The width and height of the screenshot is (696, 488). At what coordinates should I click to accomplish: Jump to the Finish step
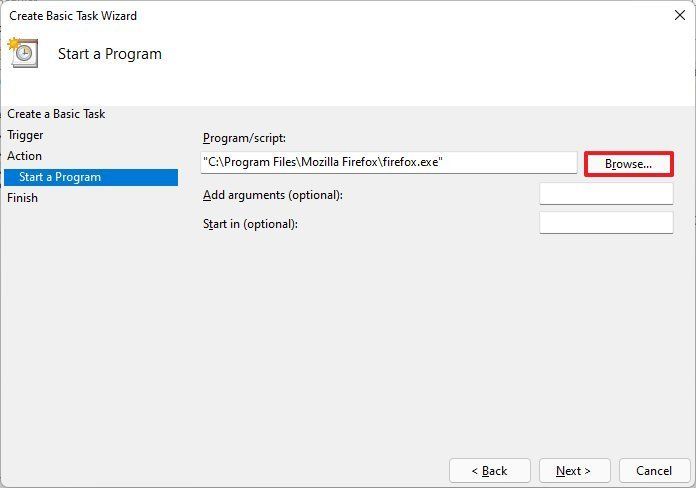tap(22, 198)
